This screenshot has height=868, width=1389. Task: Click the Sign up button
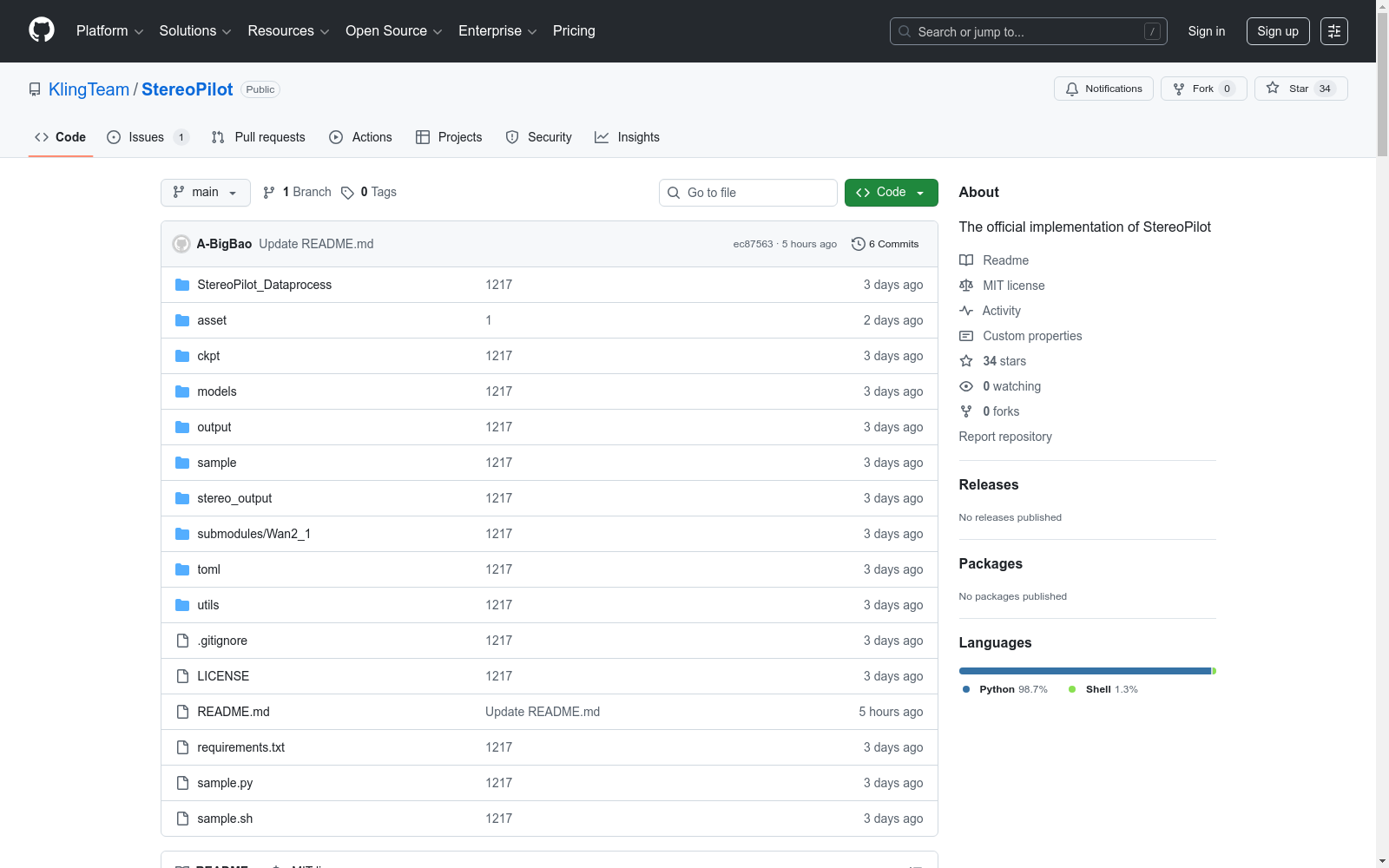pyautogui.click(x=1278, y=31)
